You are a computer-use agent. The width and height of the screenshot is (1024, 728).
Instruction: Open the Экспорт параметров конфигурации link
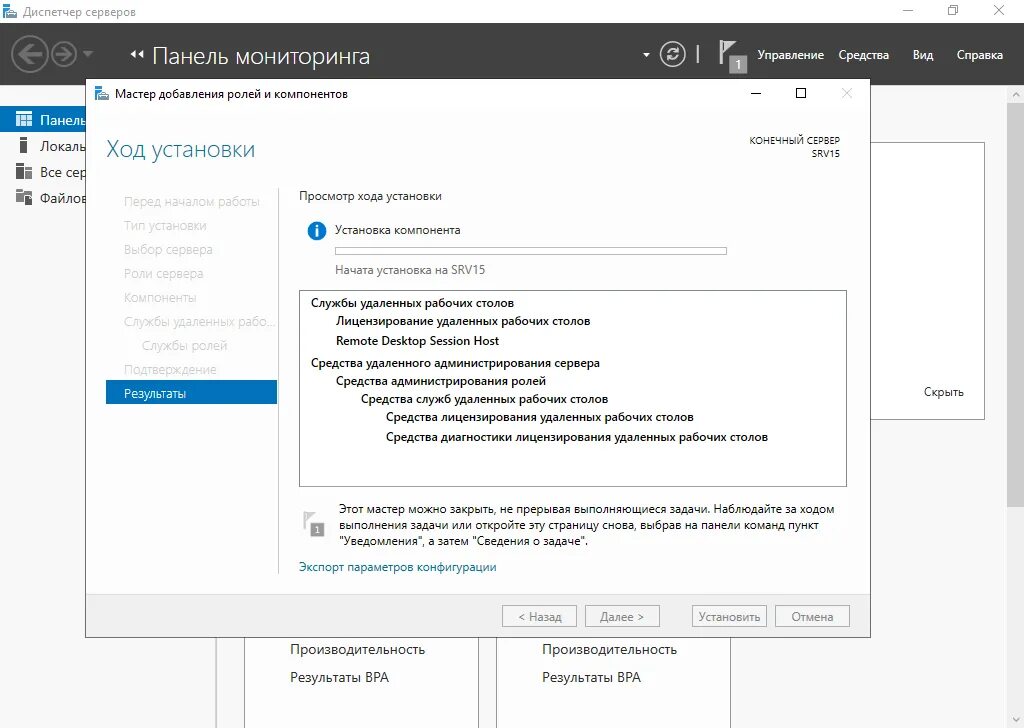coord(398,567)
